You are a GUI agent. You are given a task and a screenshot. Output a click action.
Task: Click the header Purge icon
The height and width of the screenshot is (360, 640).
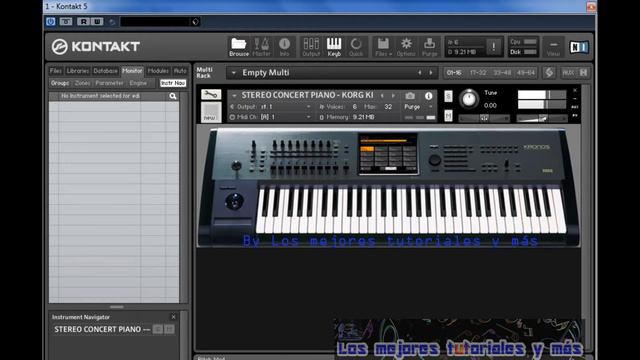(x=429, y=47)
